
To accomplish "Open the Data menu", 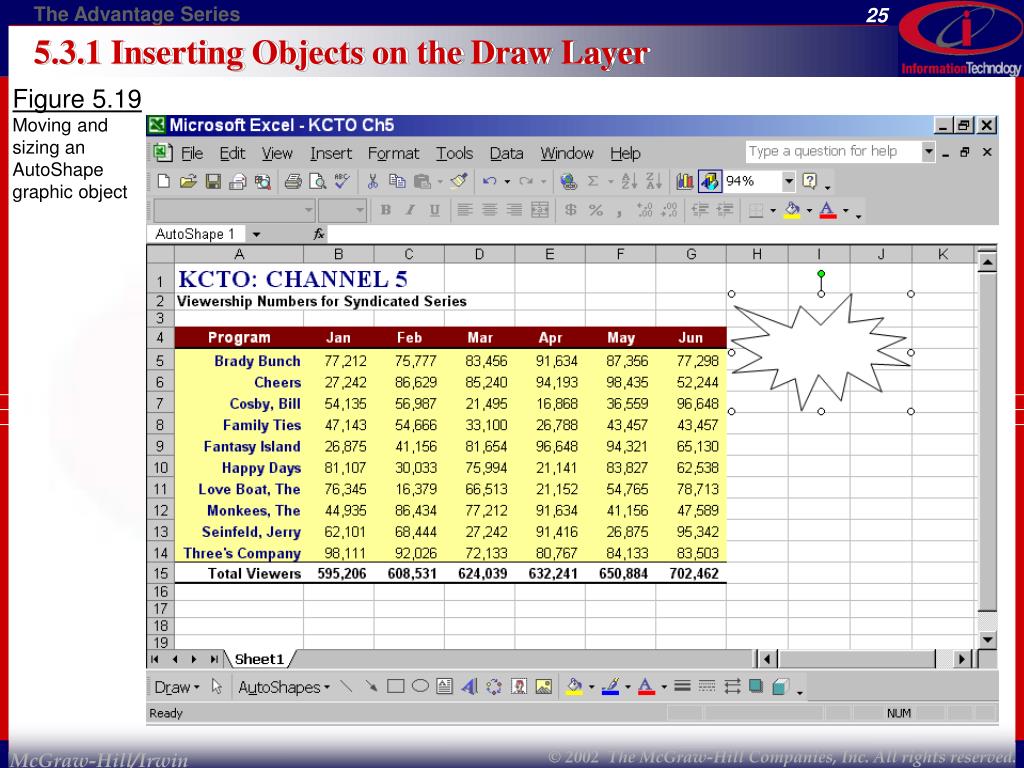I will click(506, 153).
